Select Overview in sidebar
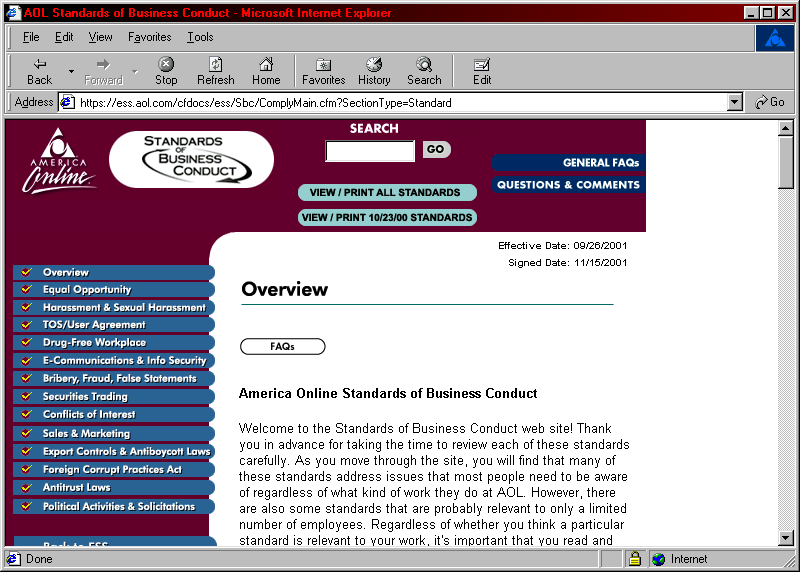Screen dimensions: 800x572 coord(113,272)
